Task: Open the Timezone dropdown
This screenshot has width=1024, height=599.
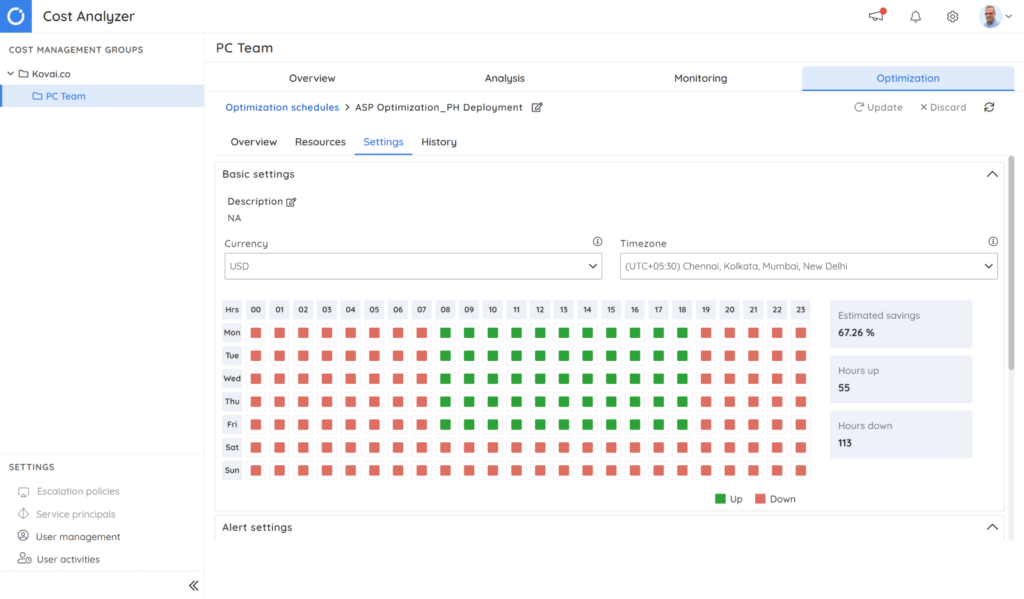Action: coord(808,266)
